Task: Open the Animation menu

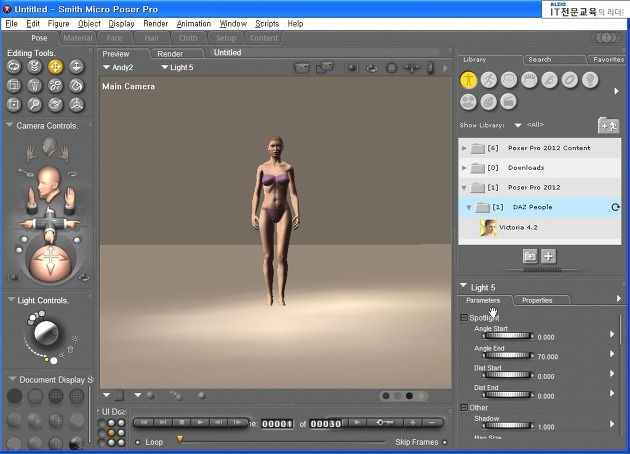Action: 193,24
